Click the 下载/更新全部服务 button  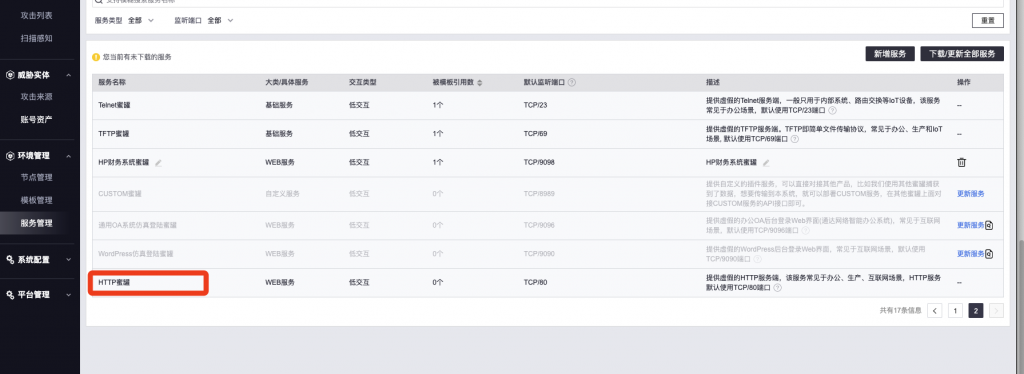[961, 54]
